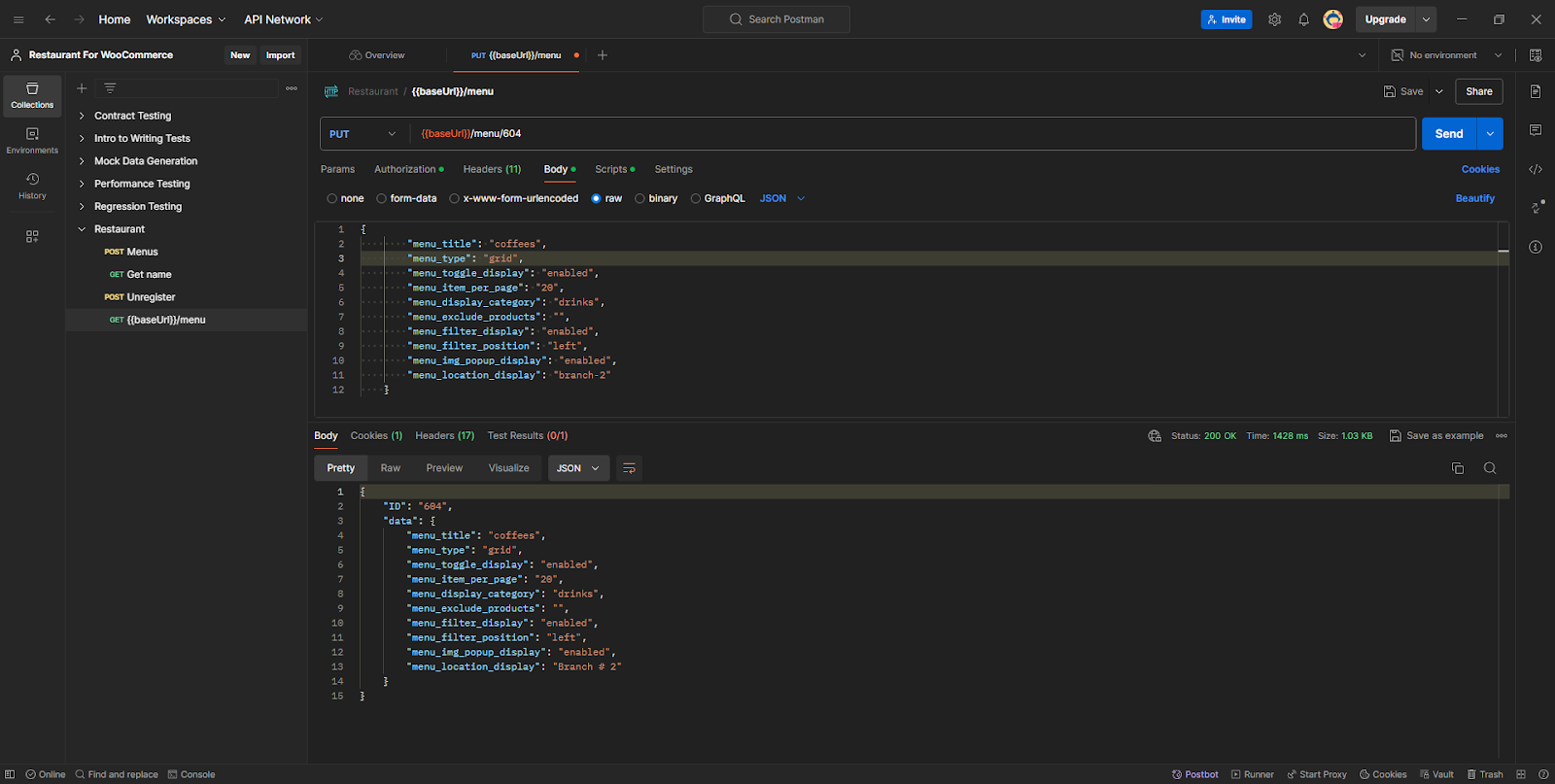Open the code snippet panel icon
The height and width of the screenshot is (784, 1555).
[x=1536, y=169]
